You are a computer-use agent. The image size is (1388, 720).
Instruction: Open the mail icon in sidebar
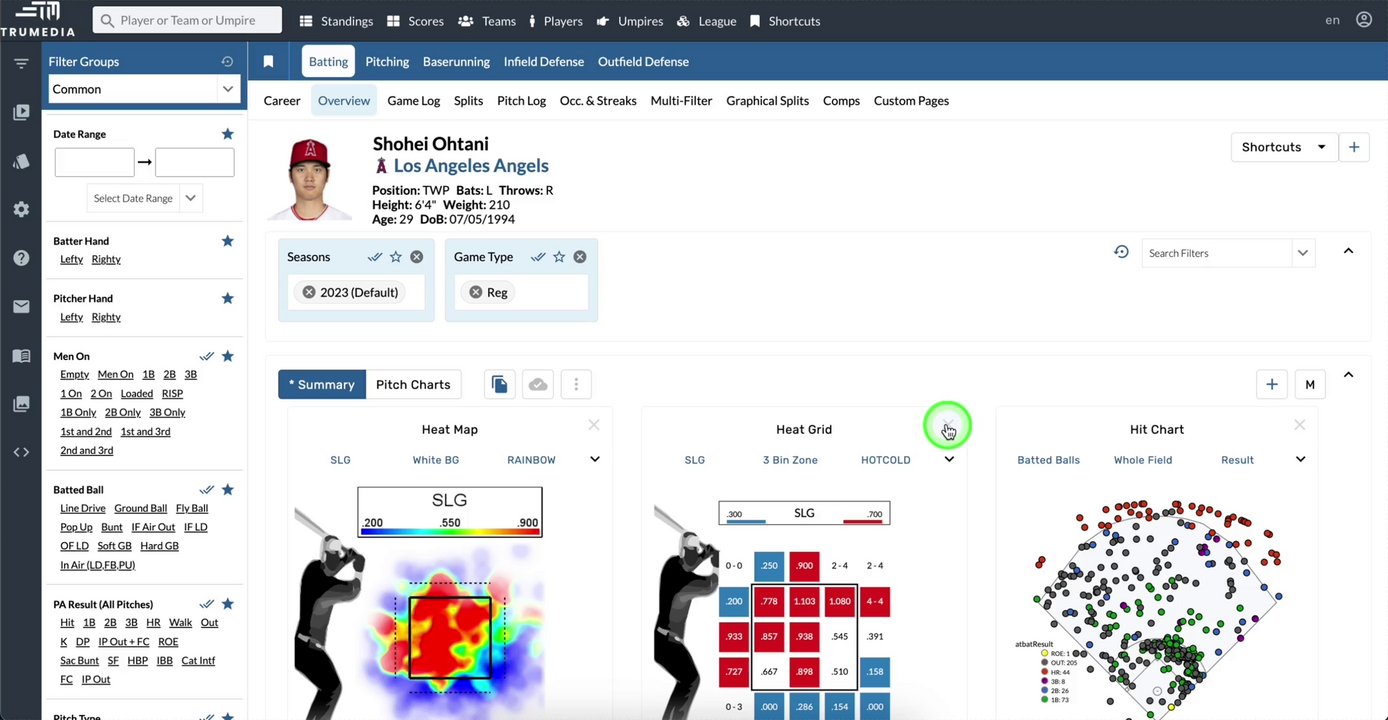(x=21, y=307)
